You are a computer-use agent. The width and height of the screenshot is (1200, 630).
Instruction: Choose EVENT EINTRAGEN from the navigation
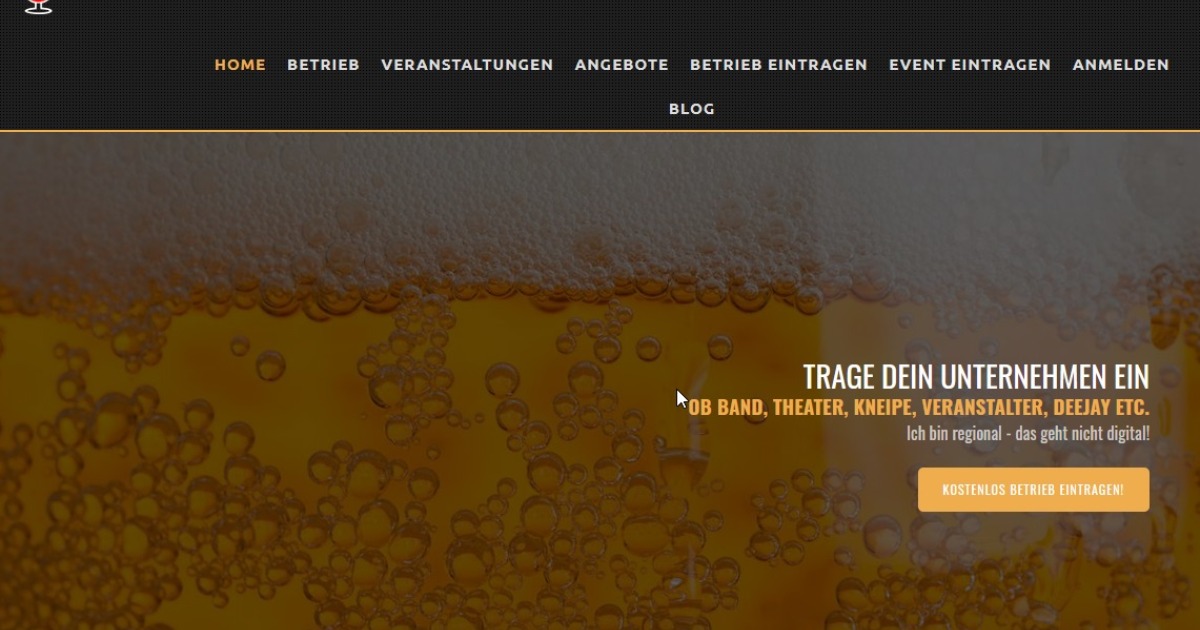pos(970,65)
